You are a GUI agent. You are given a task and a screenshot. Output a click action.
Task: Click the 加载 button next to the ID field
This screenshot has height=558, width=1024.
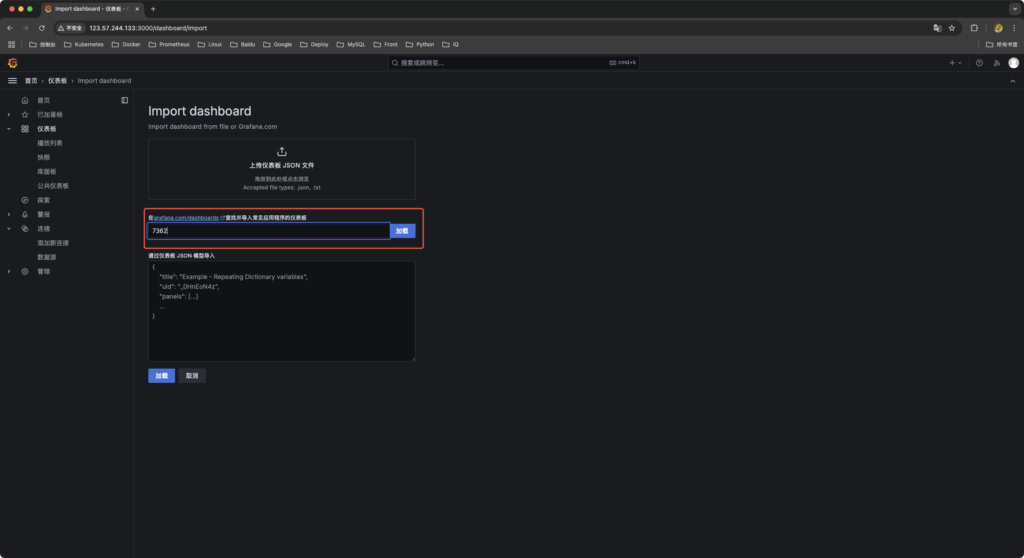click(x=402, y=231)
